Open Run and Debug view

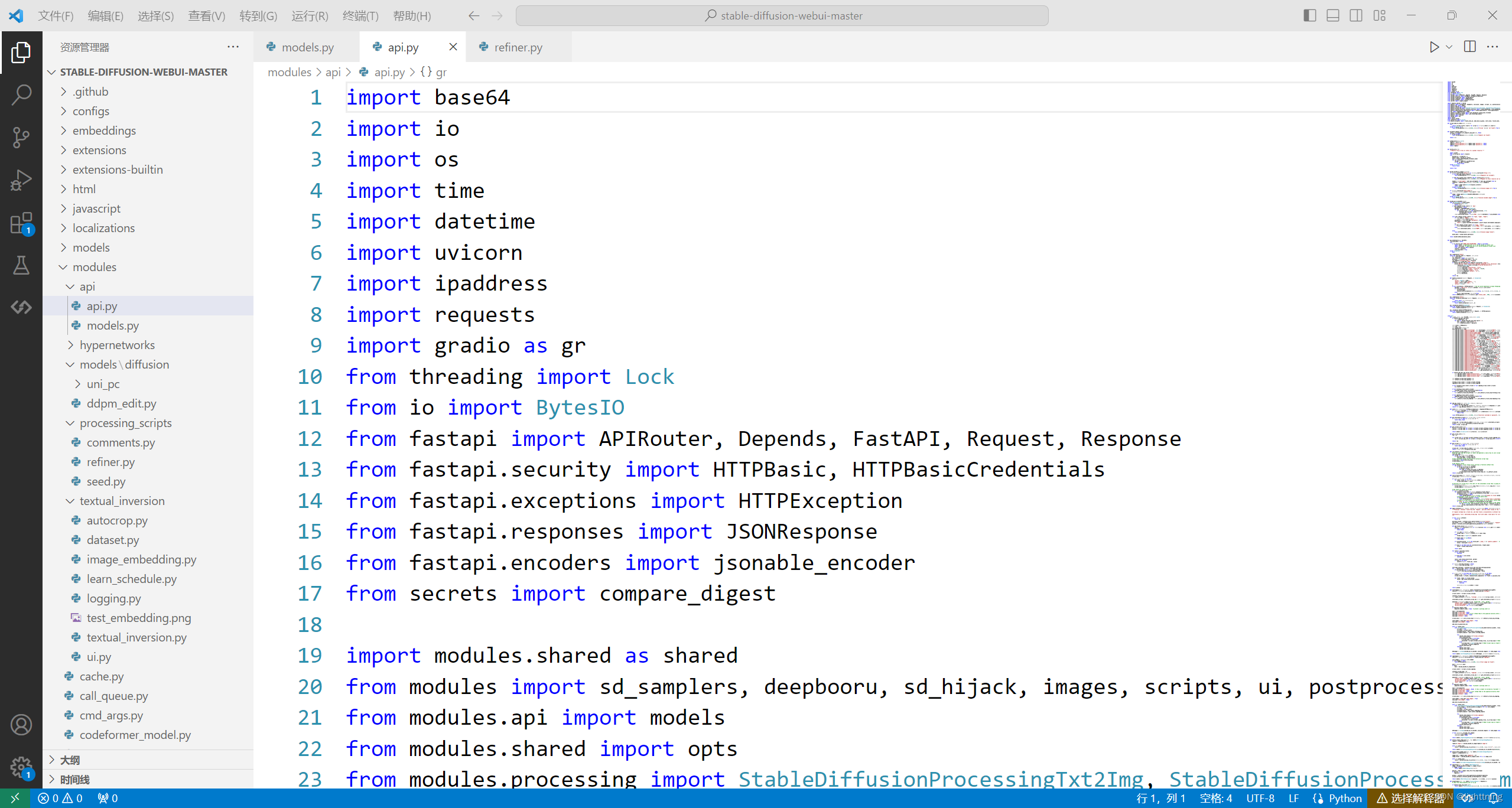coord(21,180)
